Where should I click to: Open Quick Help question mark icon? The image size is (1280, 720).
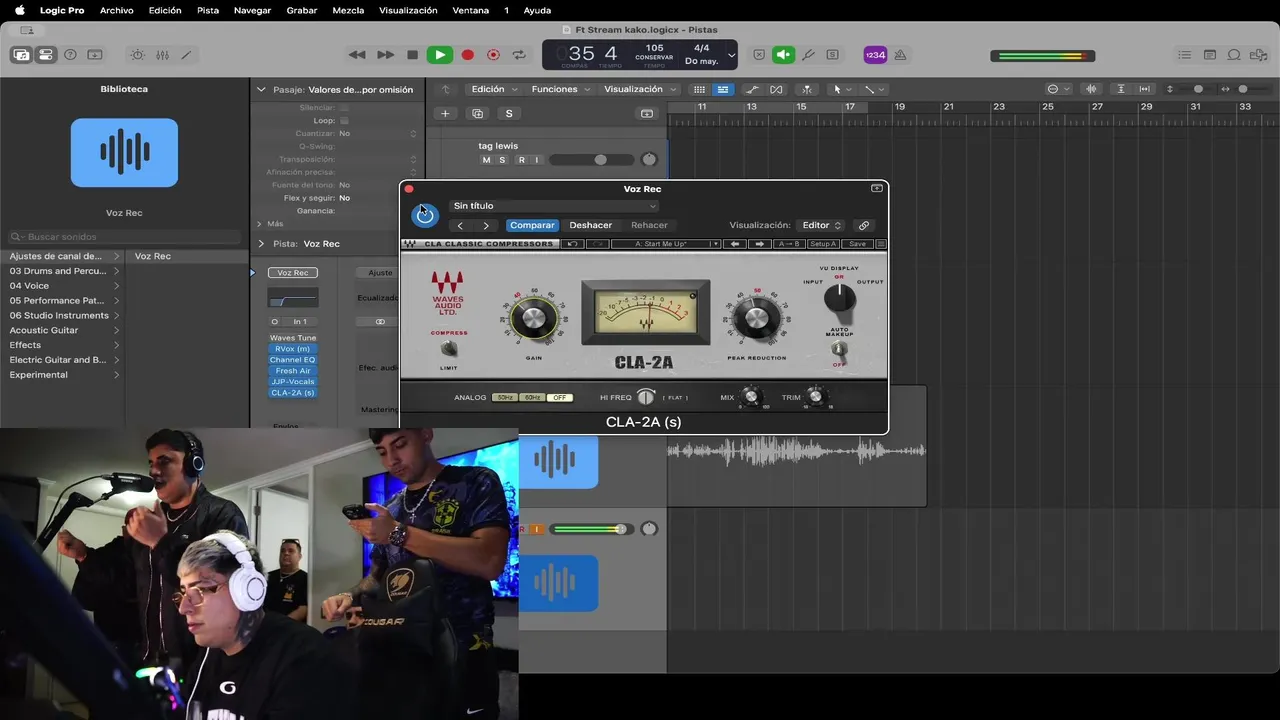point(70,55)
